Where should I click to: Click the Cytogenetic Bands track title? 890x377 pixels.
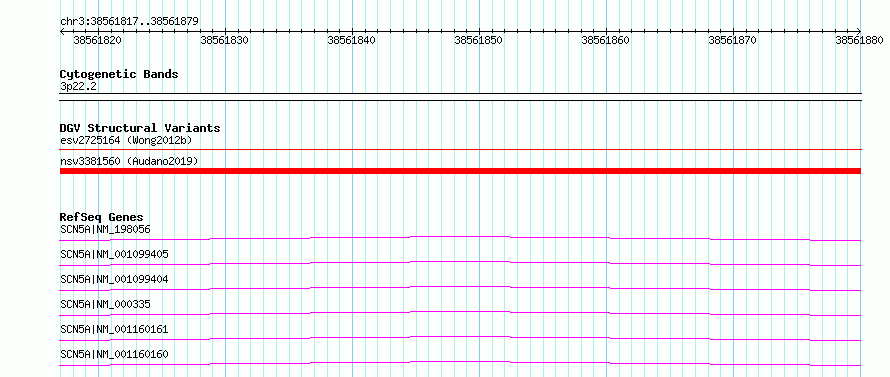coord(119,74)
